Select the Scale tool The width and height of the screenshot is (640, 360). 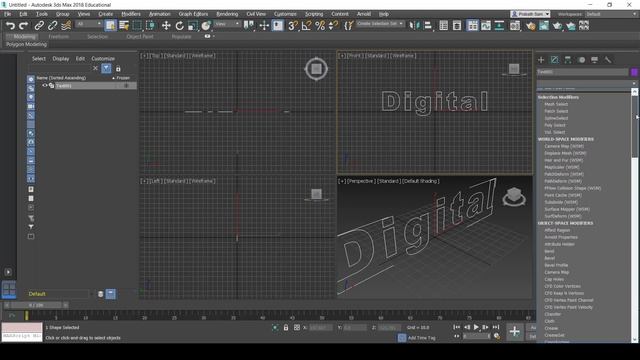(x=193, y=26)
